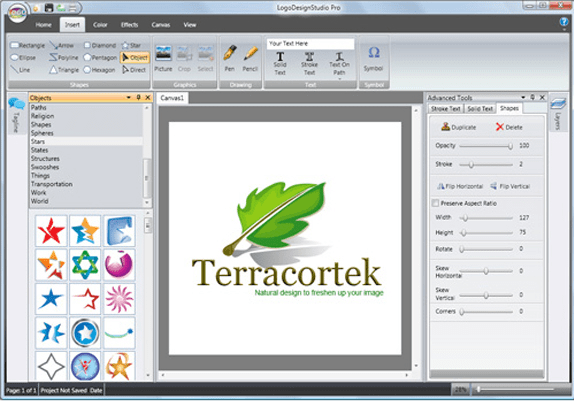Screen dimensions: 574x401
Task: Select the Polyline shape tool
Action: tap(64, 57)
